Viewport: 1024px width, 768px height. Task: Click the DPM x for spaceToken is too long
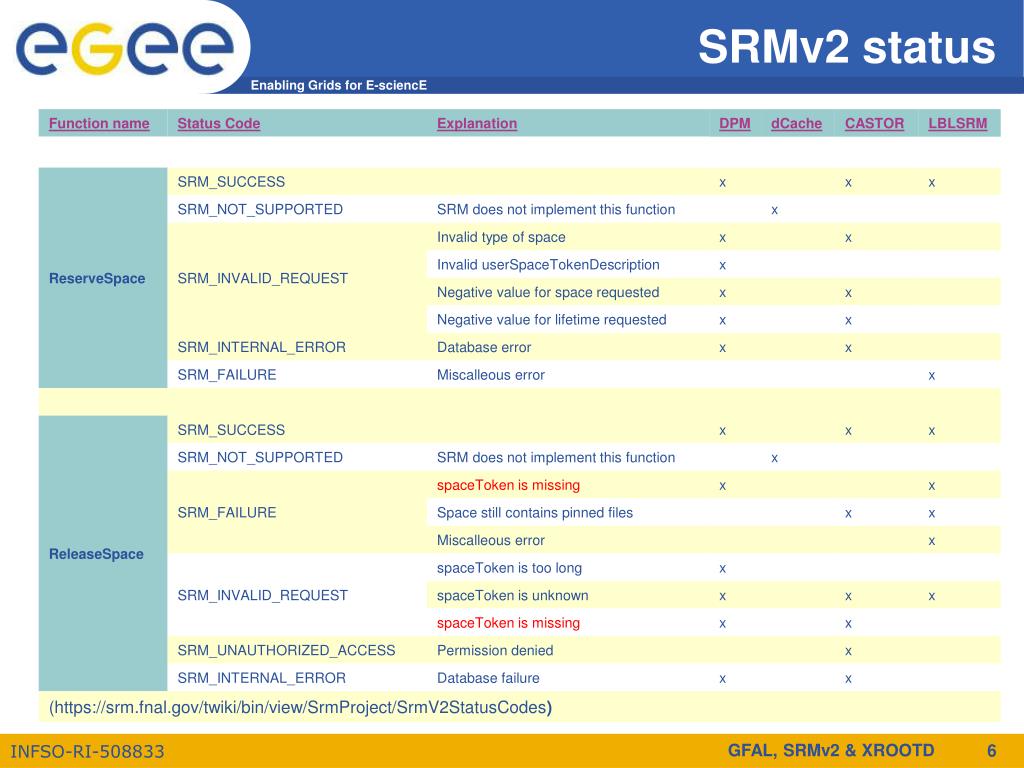(722, 569)
